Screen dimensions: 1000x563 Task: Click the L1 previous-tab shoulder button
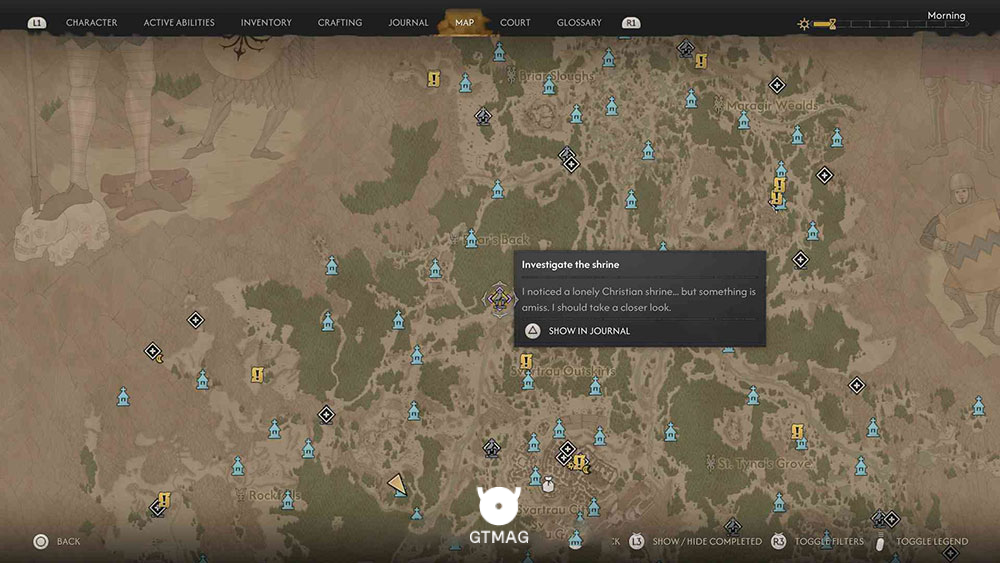tap(37, 22)
